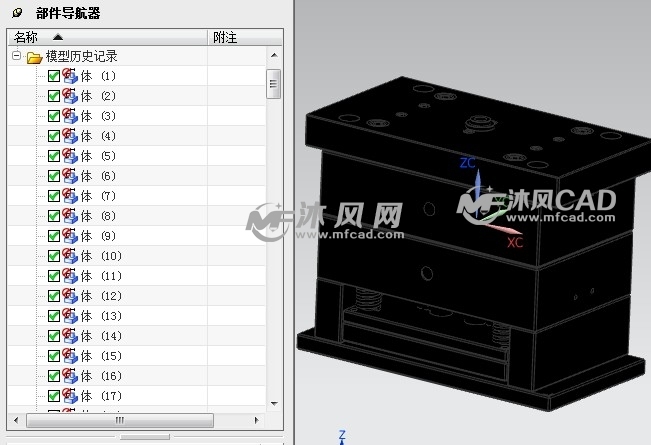651x445 pixels.
Task: Click the 名称 column header
Action: tap(108, 37)
